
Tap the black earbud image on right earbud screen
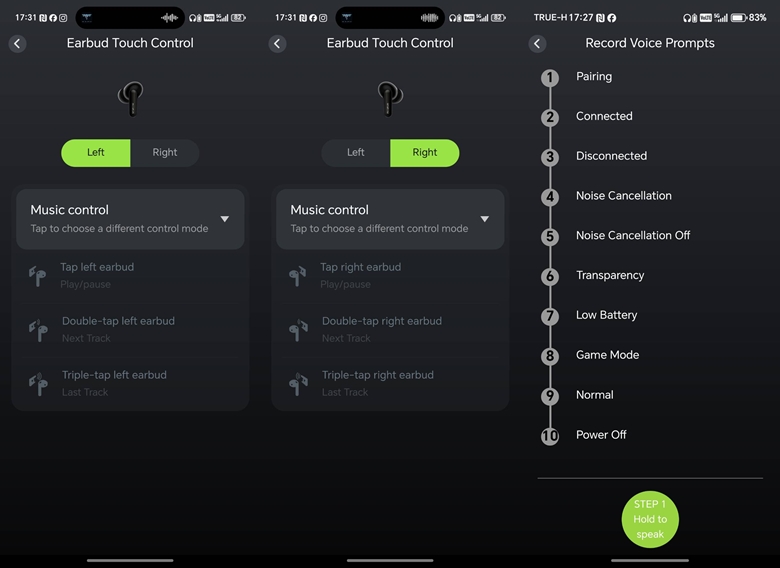[390, 97]
